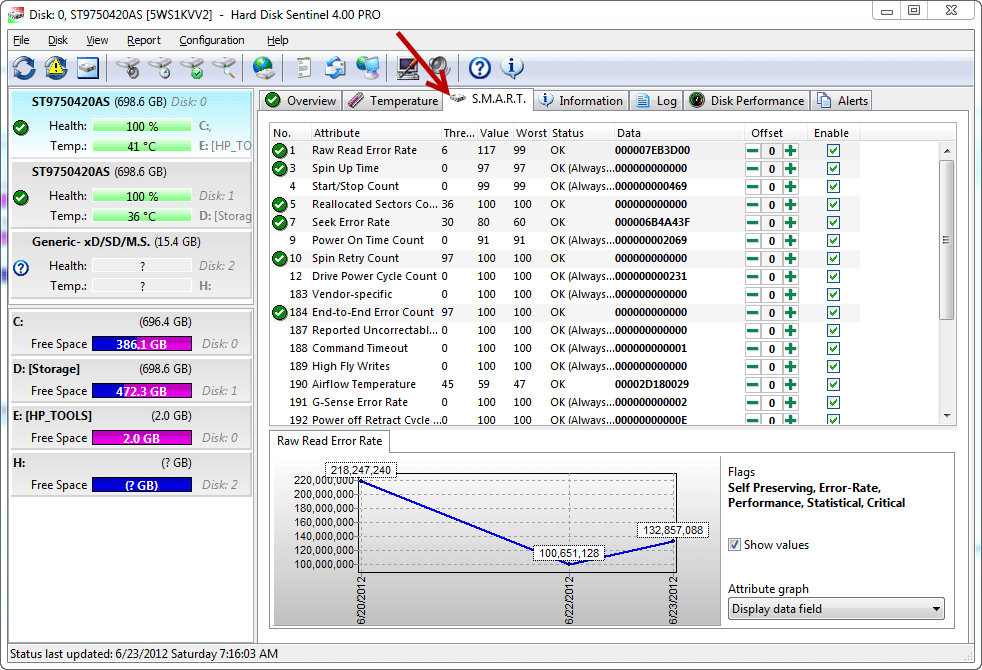Click the green plus in Raw Read Error Rate row
Screen dimensions: 982x670
tap(790, 150)
